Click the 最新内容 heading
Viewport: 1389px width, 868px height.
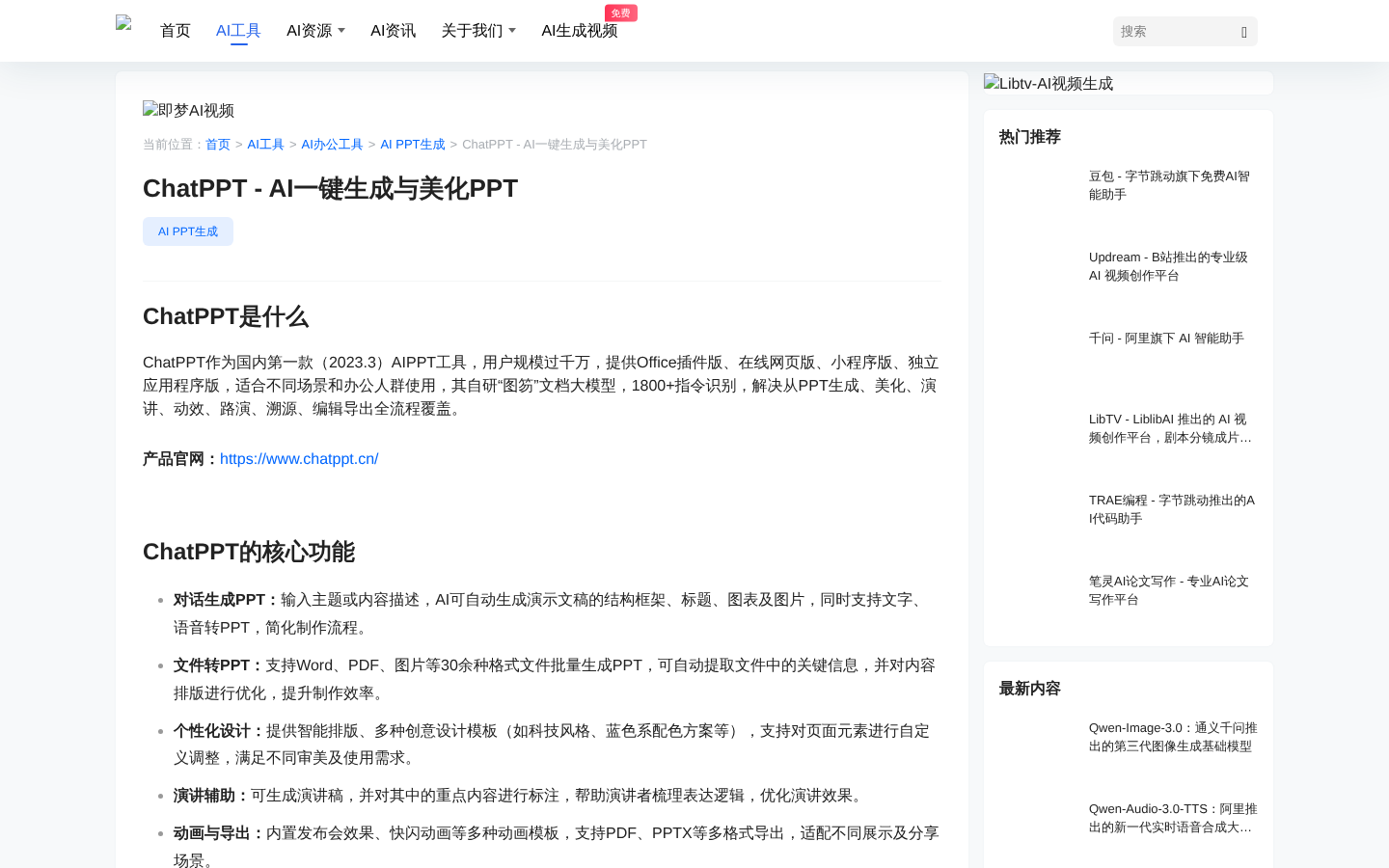[1030, 689]
